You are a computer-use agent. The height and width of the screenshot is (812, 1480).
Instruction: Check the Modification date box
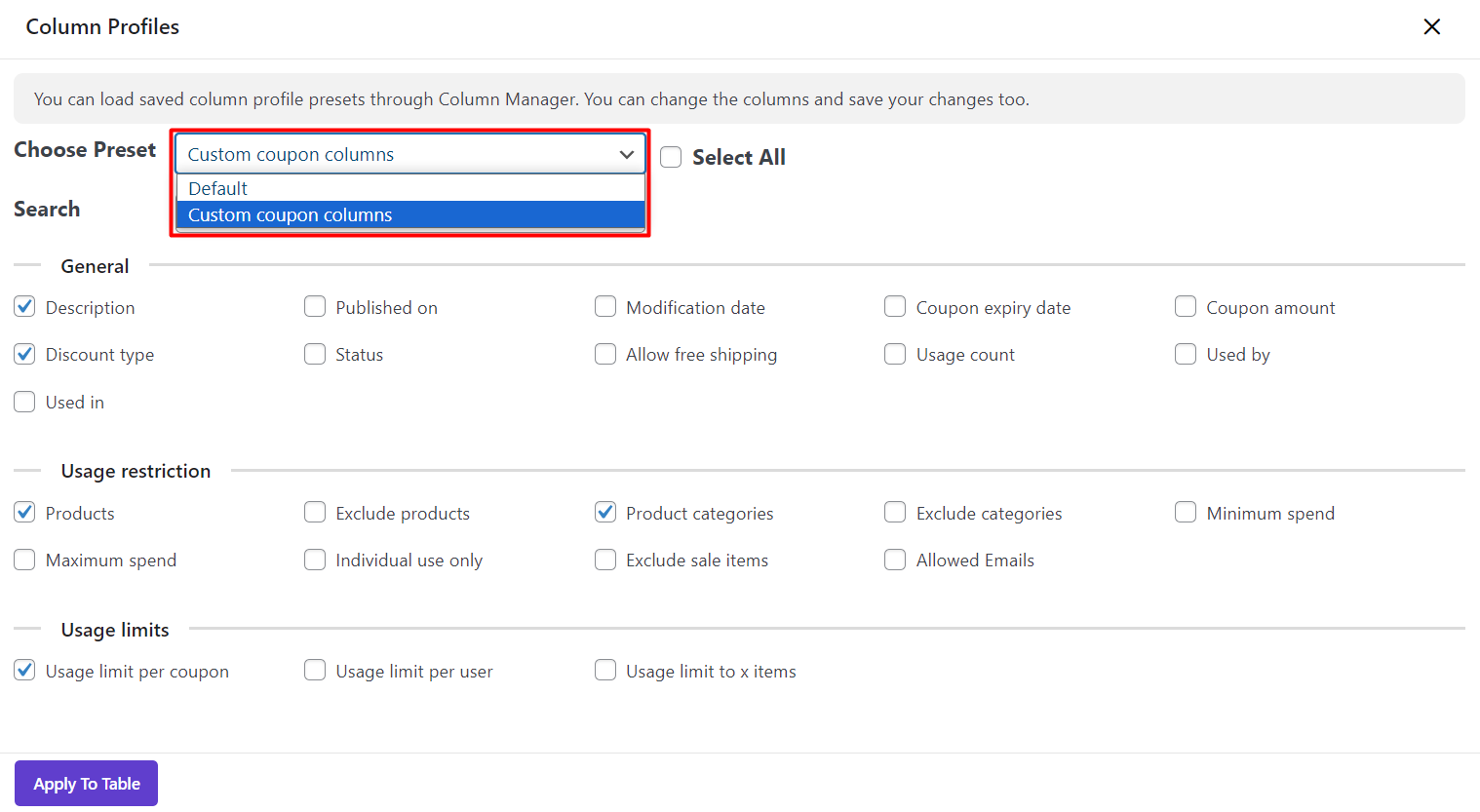[x=605, y=307]
